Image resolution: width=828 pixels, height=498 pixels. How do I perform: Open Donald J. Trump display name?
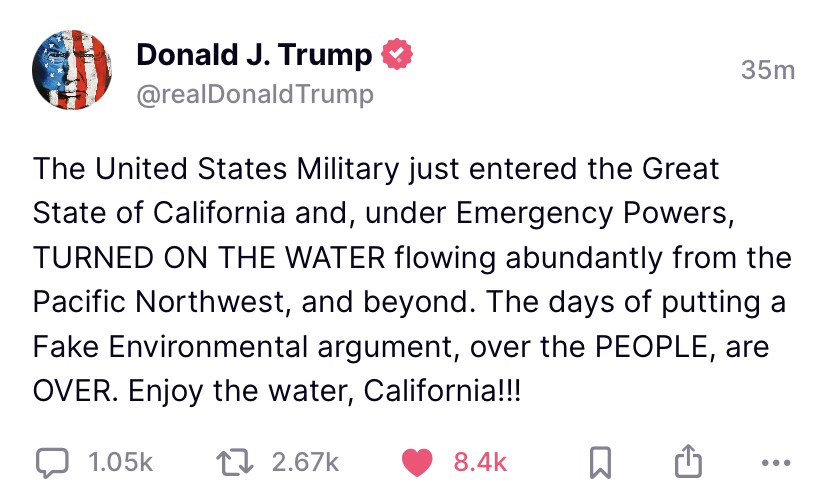253,54
